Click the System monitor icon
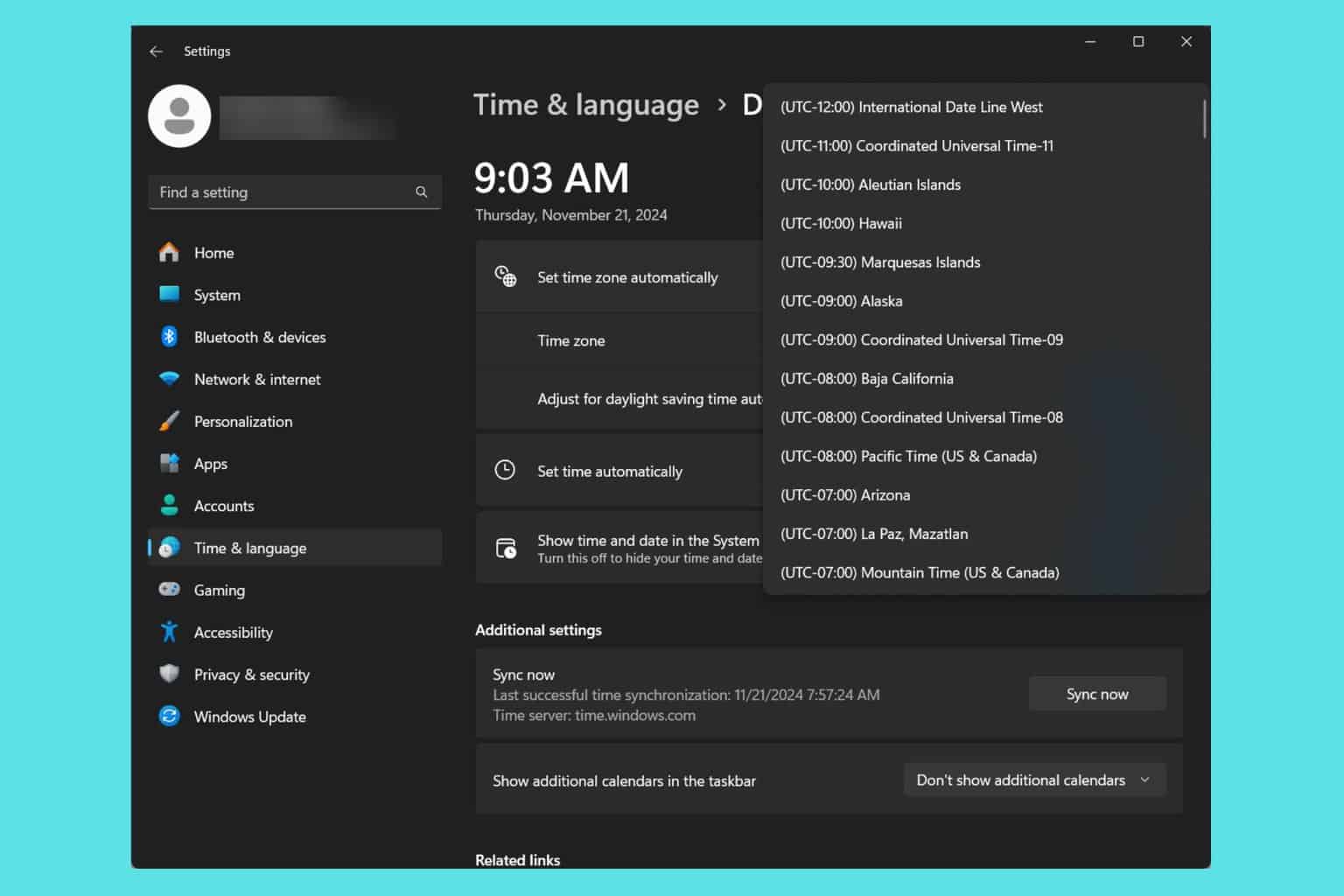Screen dimensions: 1344x896 pos(169,295)
